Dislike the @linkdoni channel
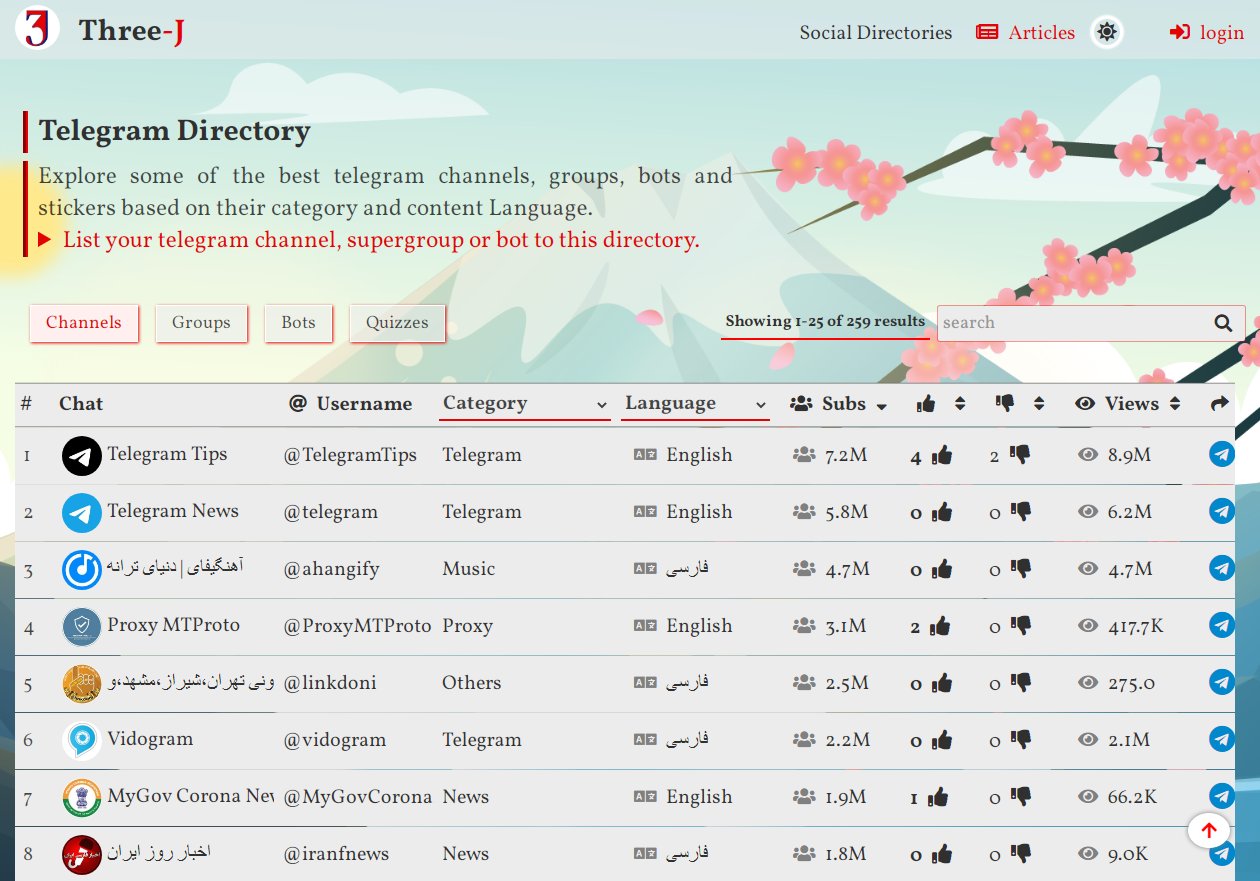Viewport: 1260px width, 881px height. 1020,683
